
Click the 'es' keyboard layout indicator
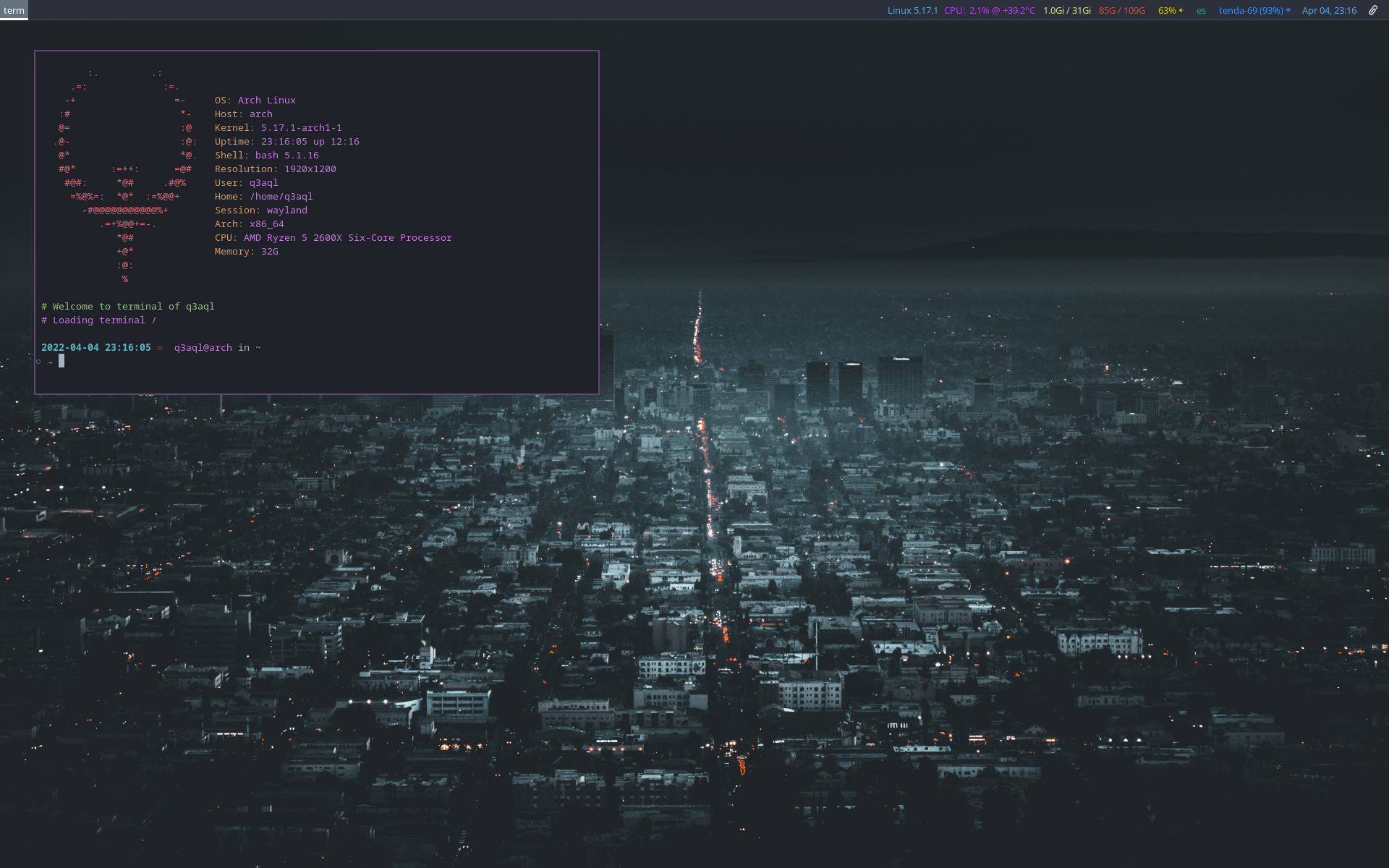1201,10
